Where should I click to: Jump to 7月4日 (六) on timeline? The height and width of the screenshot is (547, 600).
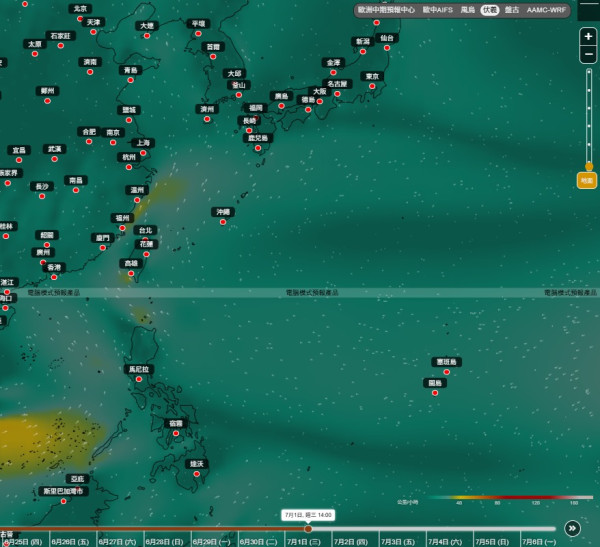[445, 542]
